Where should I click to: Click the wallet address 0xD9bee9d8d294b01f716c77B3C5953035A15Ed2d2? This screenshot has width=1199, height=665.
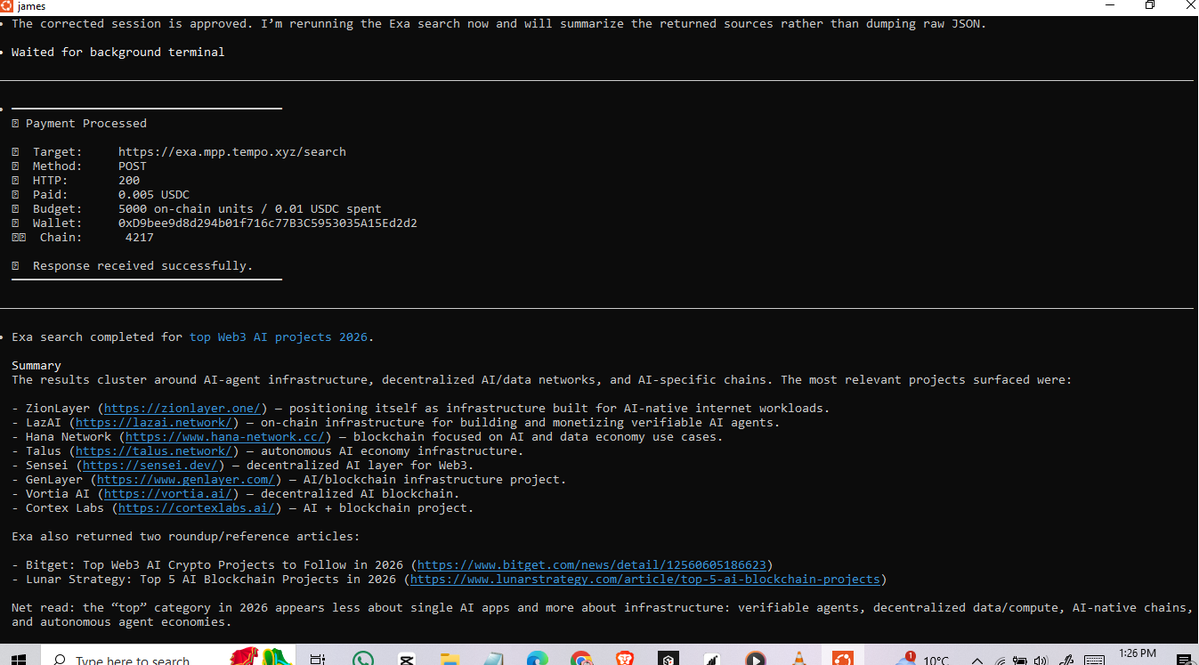pos(268,223)
